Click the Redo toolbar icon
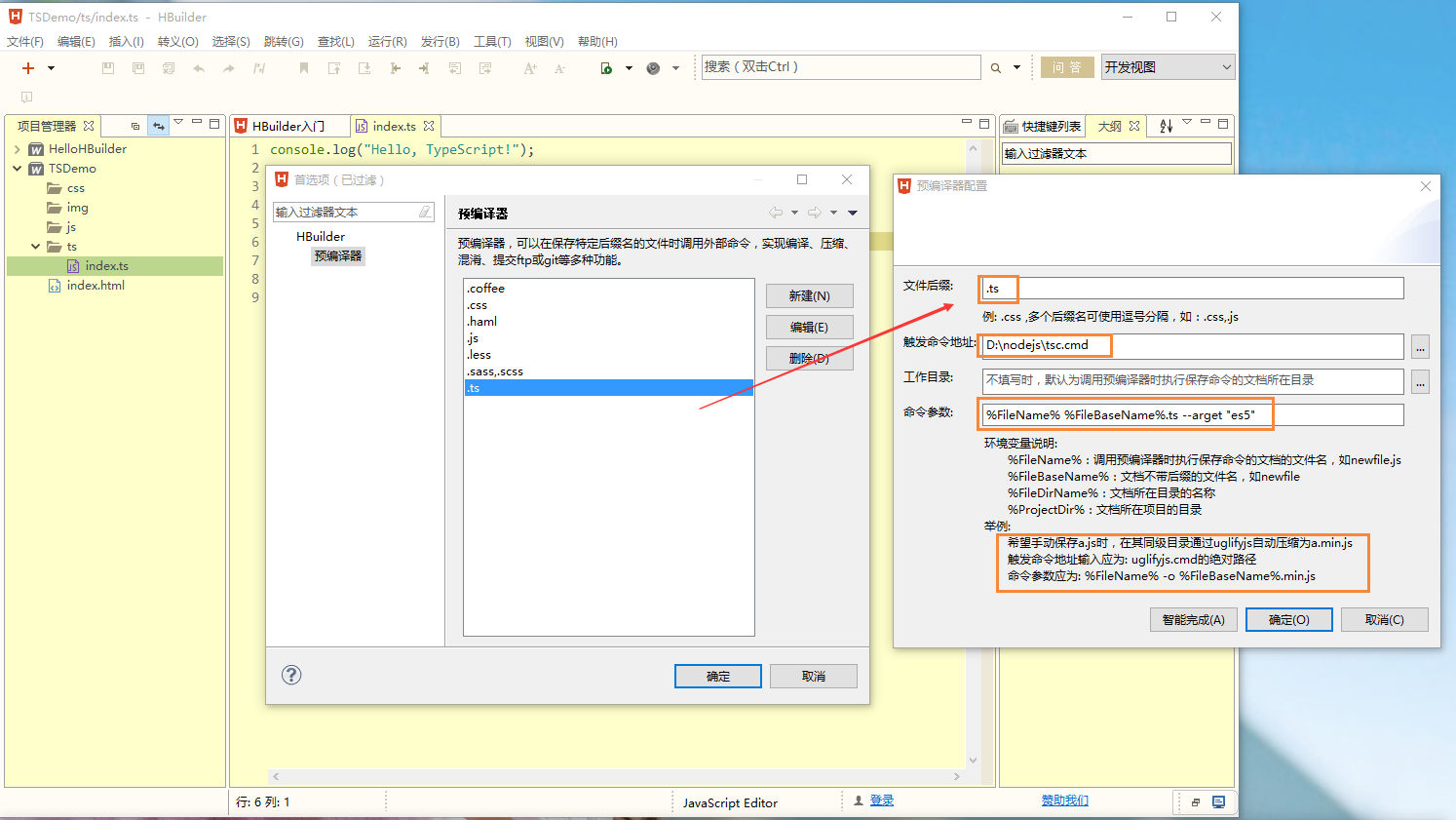The width and height of the screenshot is (1456, 820). [x=230, y=68]
